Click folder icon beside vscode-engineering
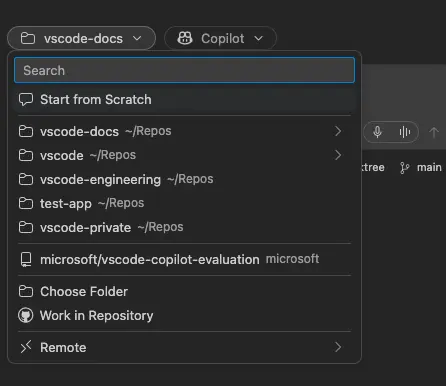This screenshot has height=386, width=446. coord(26,179)
